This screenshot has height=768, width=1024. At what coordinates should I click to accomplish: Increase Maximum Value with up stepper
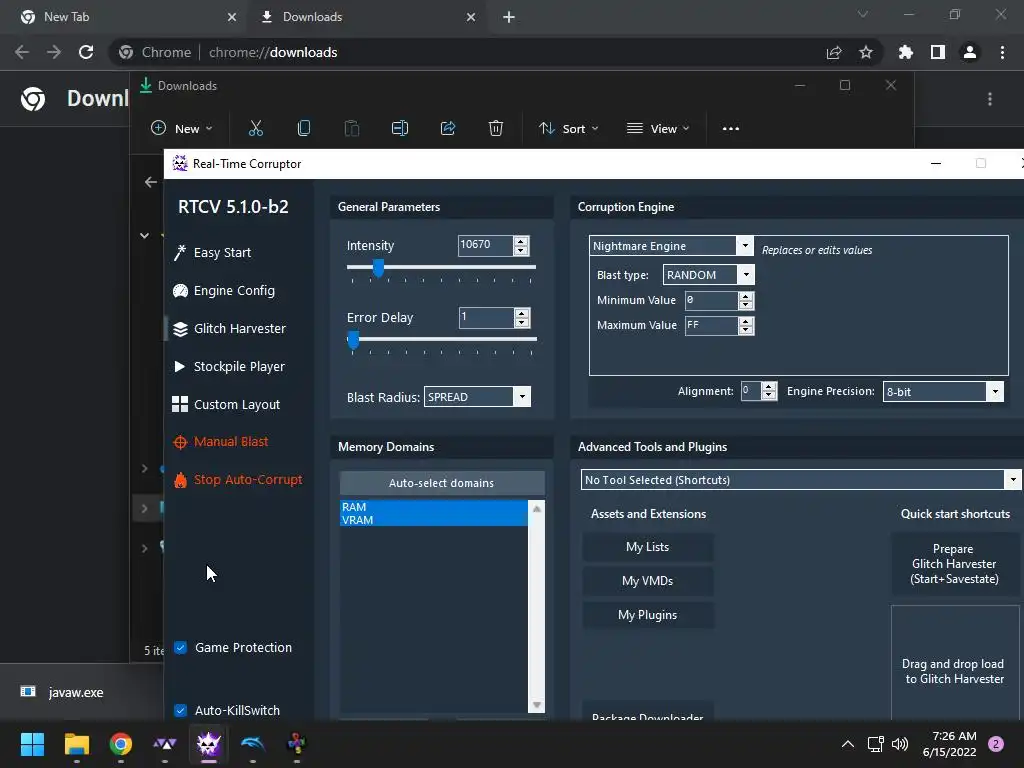pyautogui.click(x=746, y=321)
